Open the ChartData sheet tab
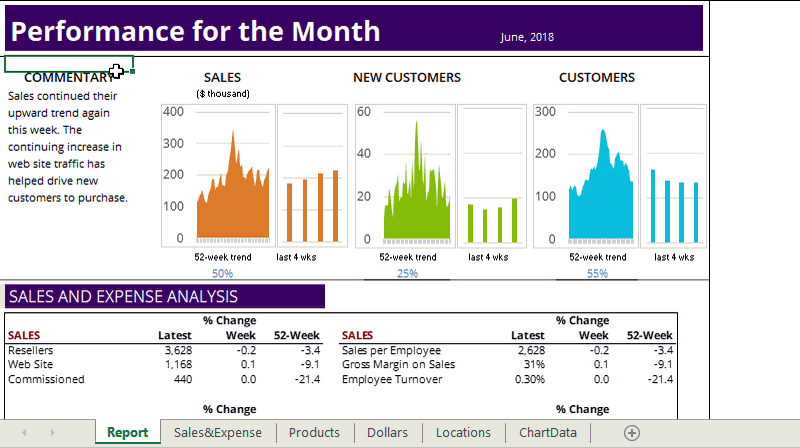 point(547,433)
